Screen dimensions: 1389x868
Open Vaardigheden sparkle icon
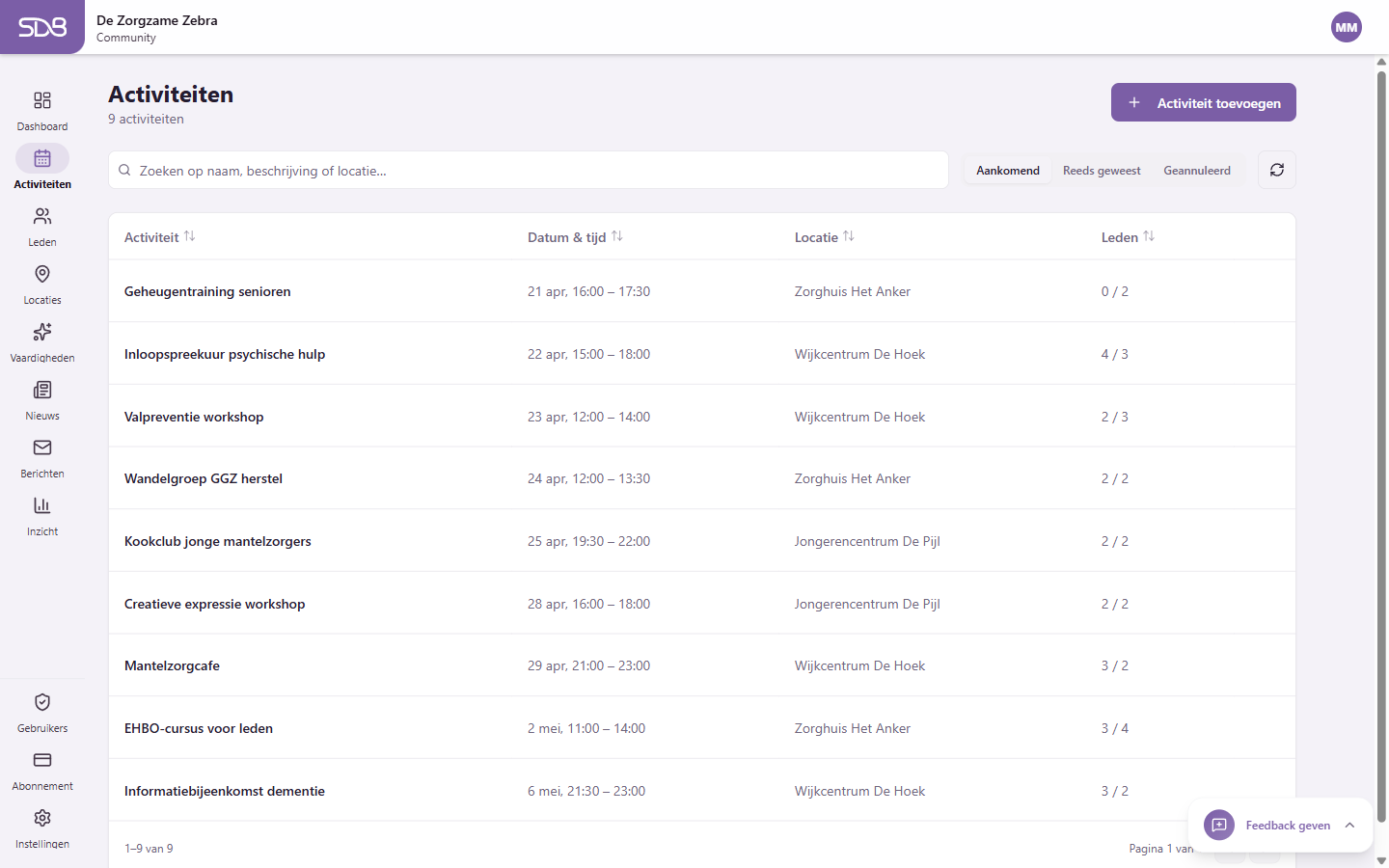coord(42,333)
